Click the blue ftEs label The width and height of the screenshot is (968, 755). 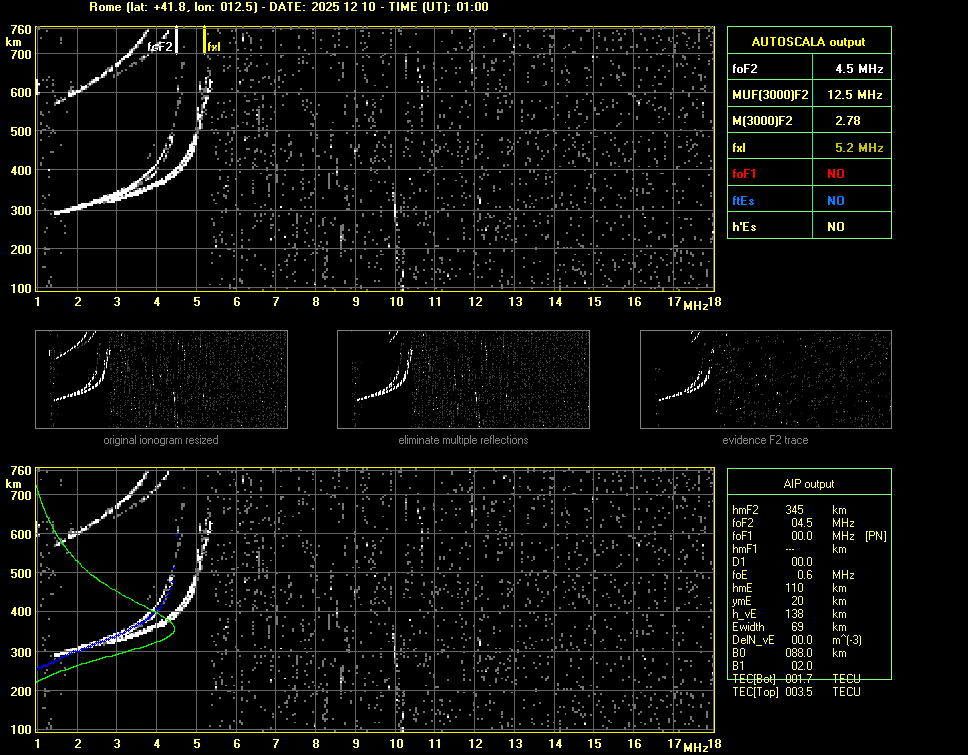point(744,200)
